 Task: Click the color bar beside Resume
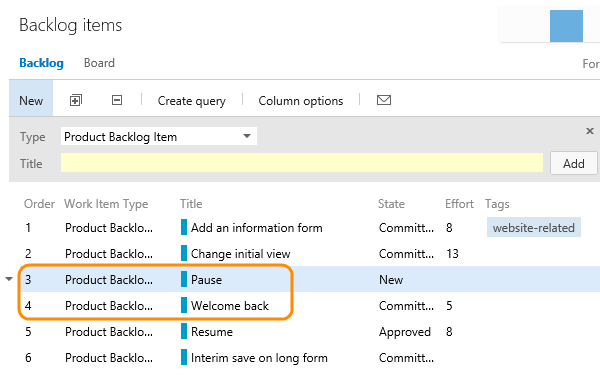pyautogui.click(x=184, y=331)
